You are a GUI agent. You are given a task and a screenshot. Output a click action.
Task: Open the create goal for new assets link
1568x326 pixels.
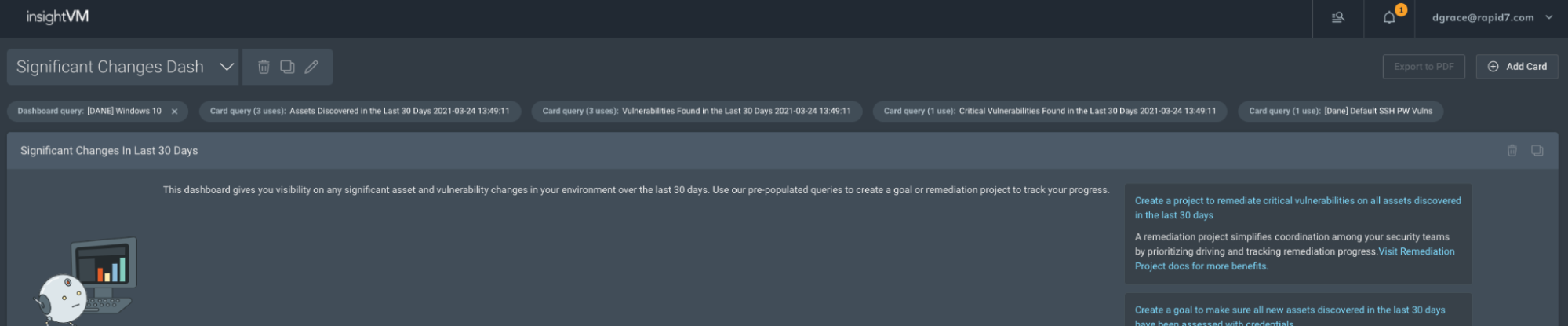tap(1290, 310)
